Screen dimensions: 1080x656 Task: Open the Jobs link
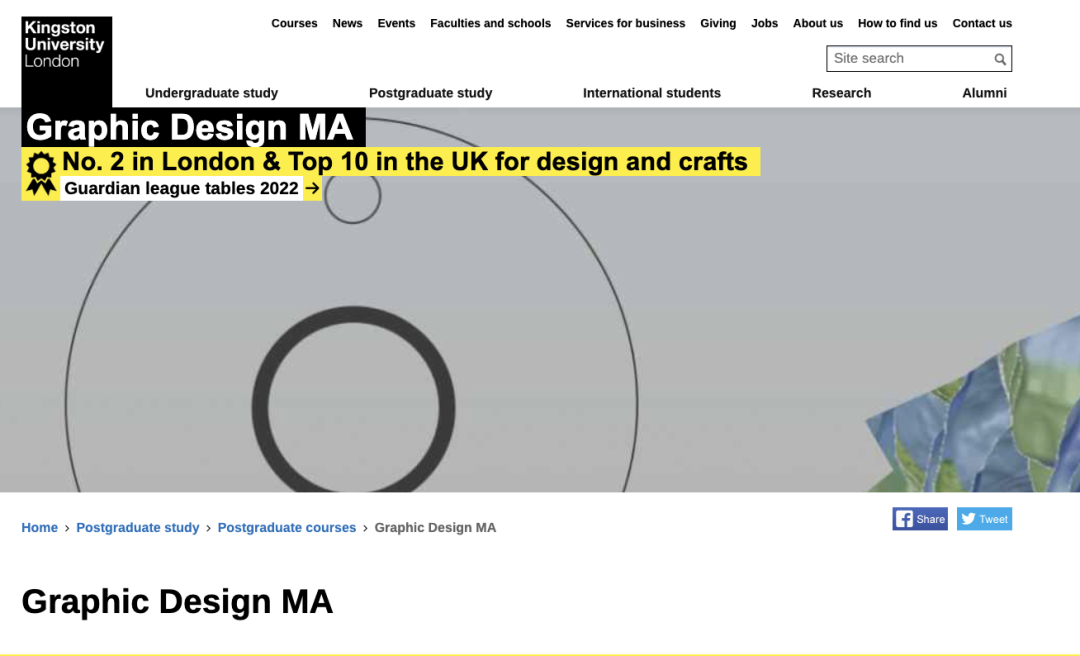click(x=765, y=23)
